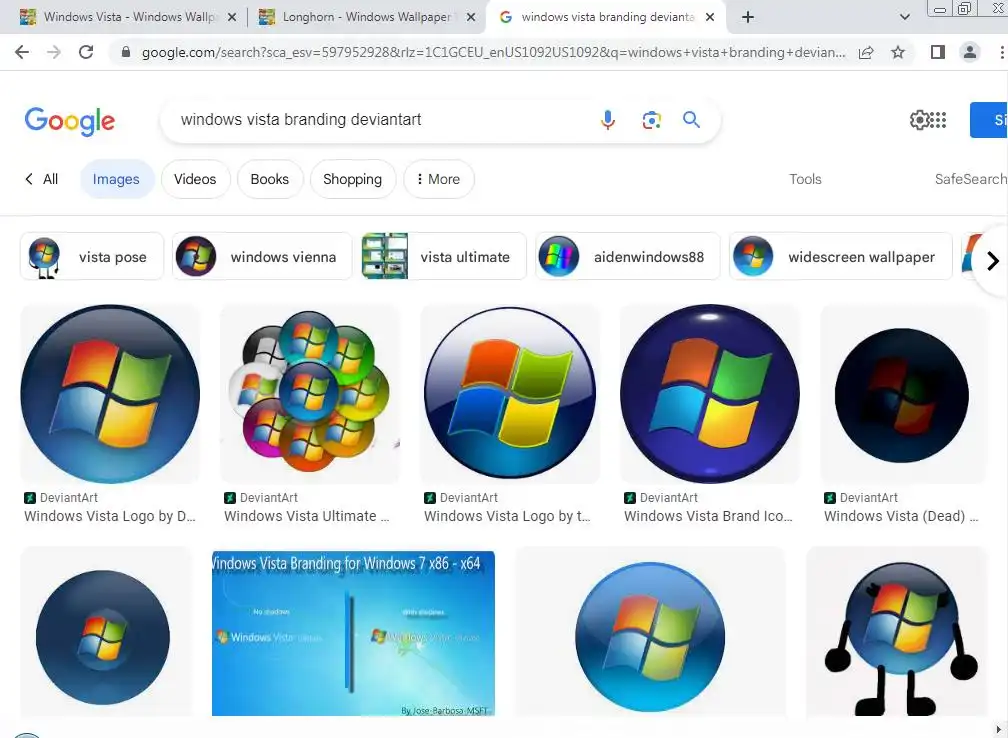View site information lock icon

[126, 53]
